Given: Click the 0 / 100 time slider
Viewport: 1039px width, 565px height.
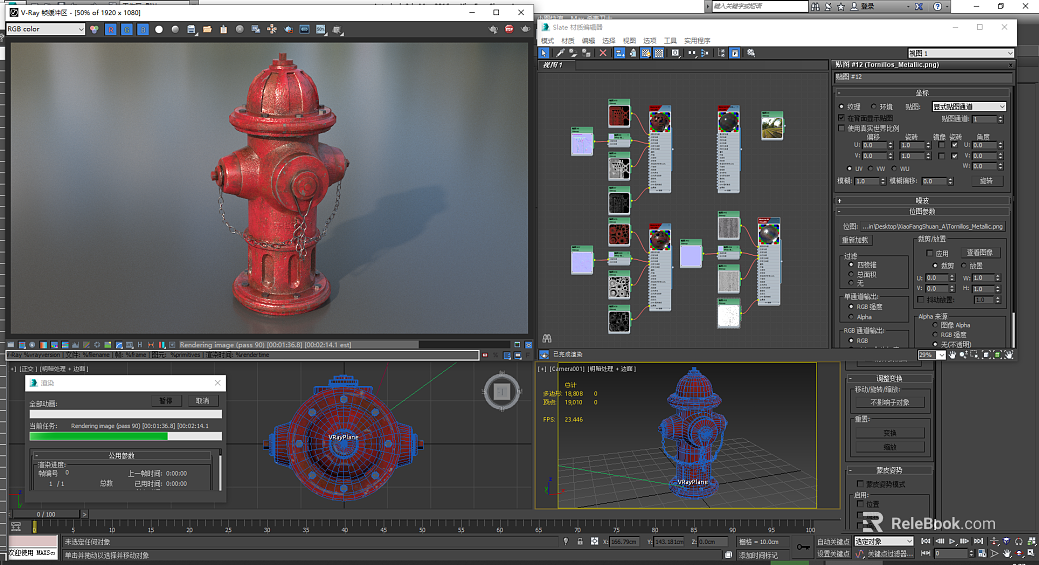Looking at the screenshot, I should (x=46, y=514).
